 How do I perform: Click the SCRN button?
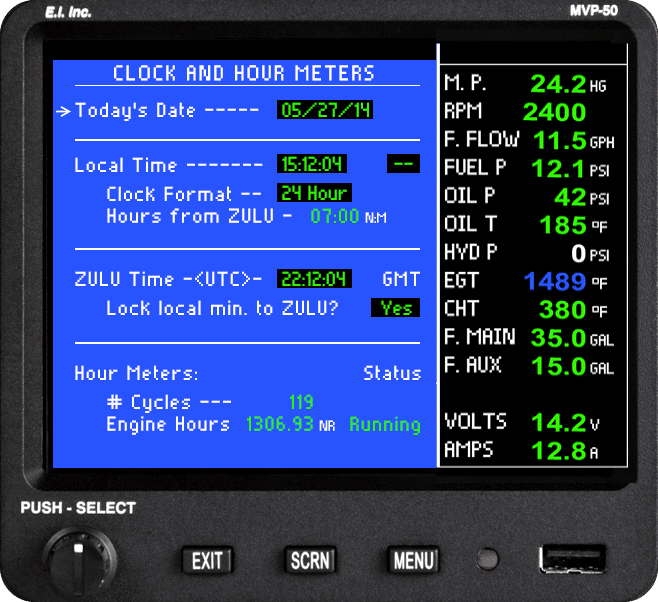pyautogui.click(x=310, y=560)
